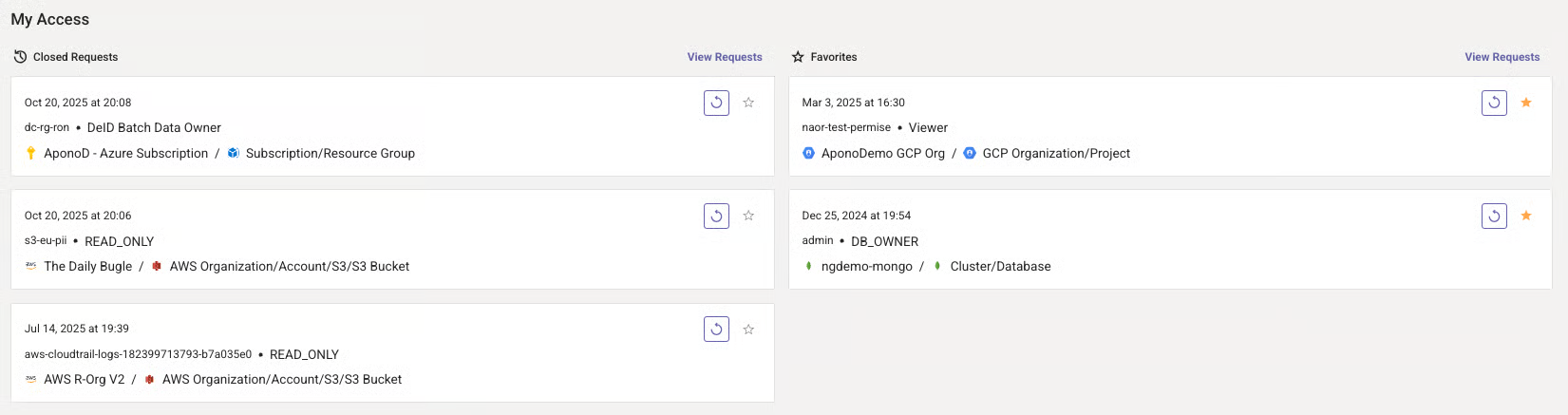Click the Closed Requests history icon

(20, 57)
